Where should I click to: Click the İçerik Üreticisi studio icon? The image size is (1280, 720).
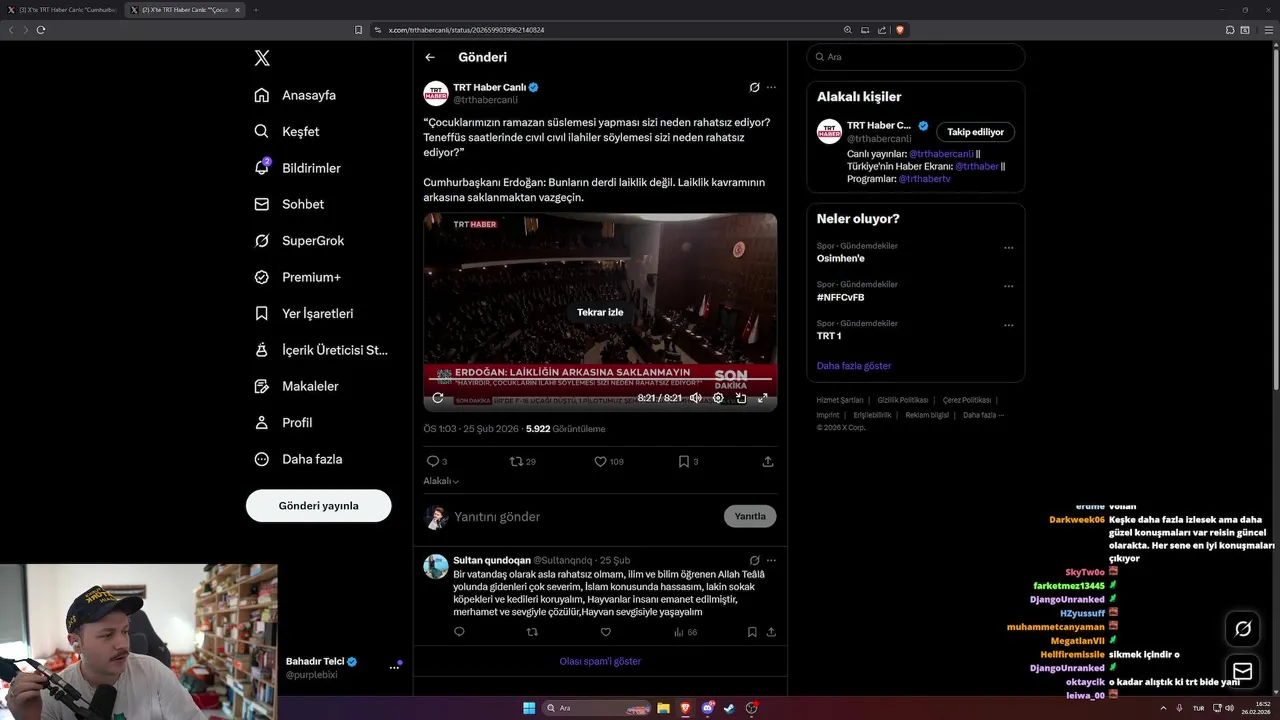coord(261,350)
